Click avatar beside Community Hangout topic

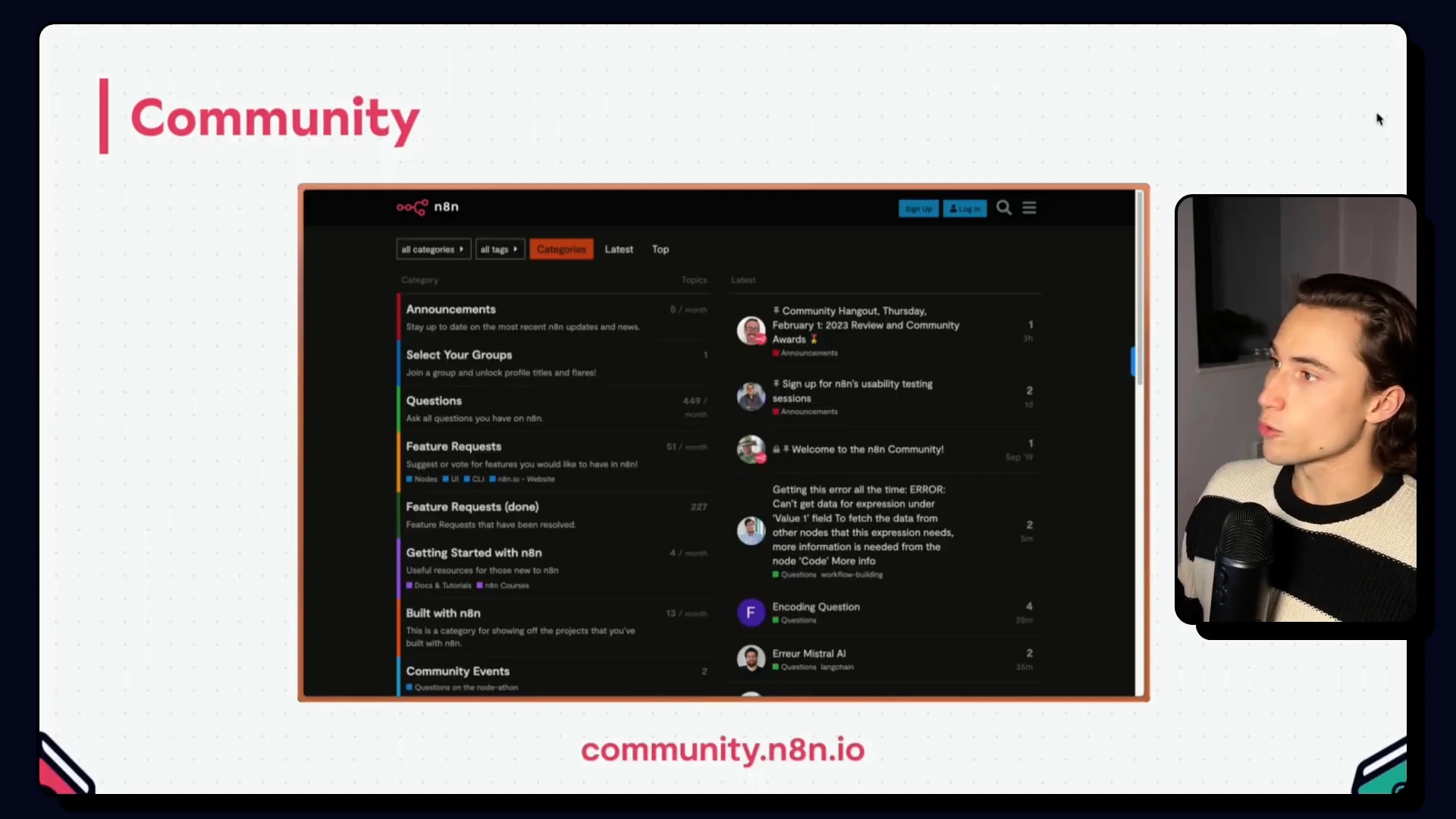tap(751, 331)
